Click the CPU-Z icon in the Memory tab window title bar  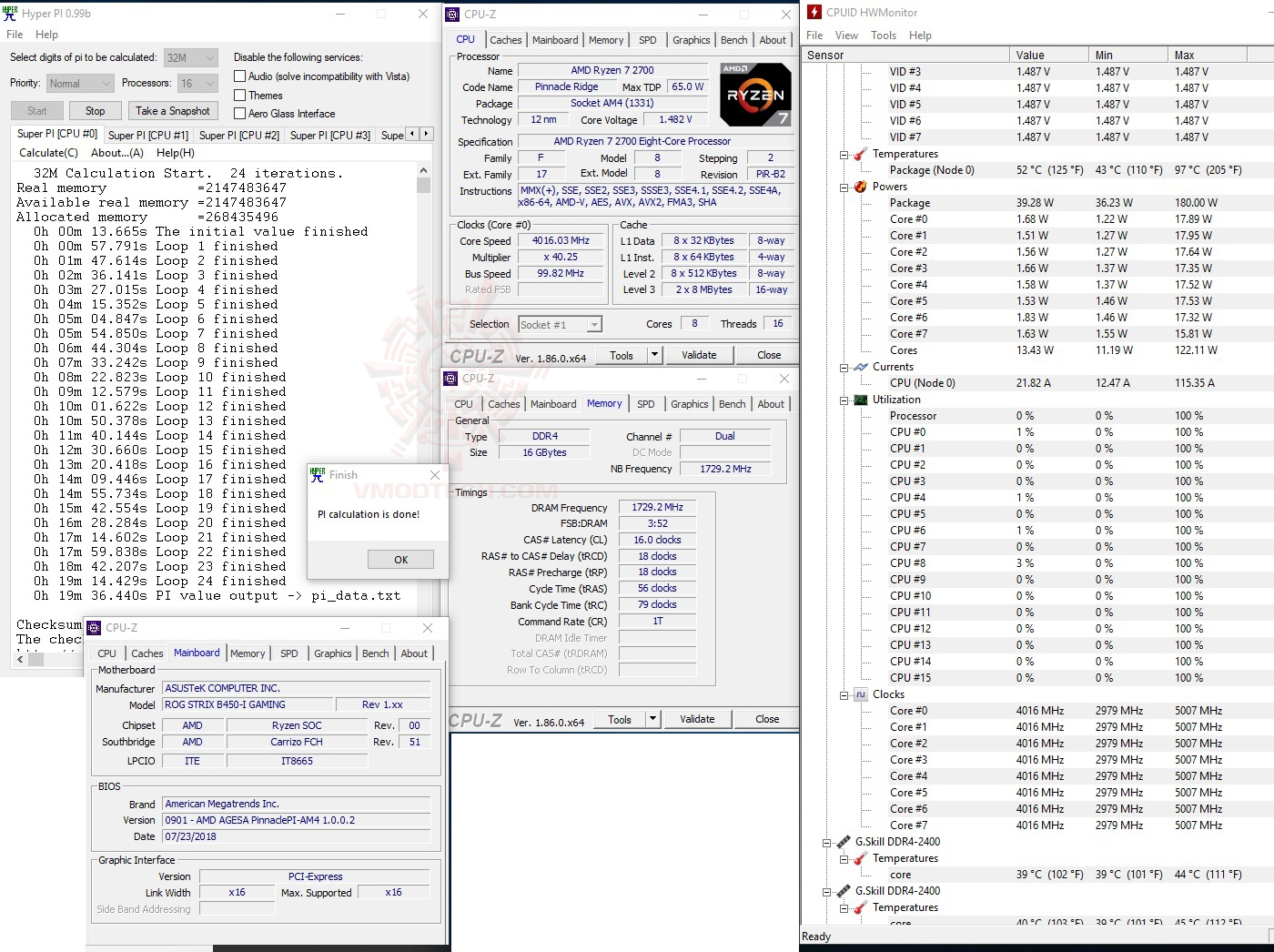[x=450, y=379]
